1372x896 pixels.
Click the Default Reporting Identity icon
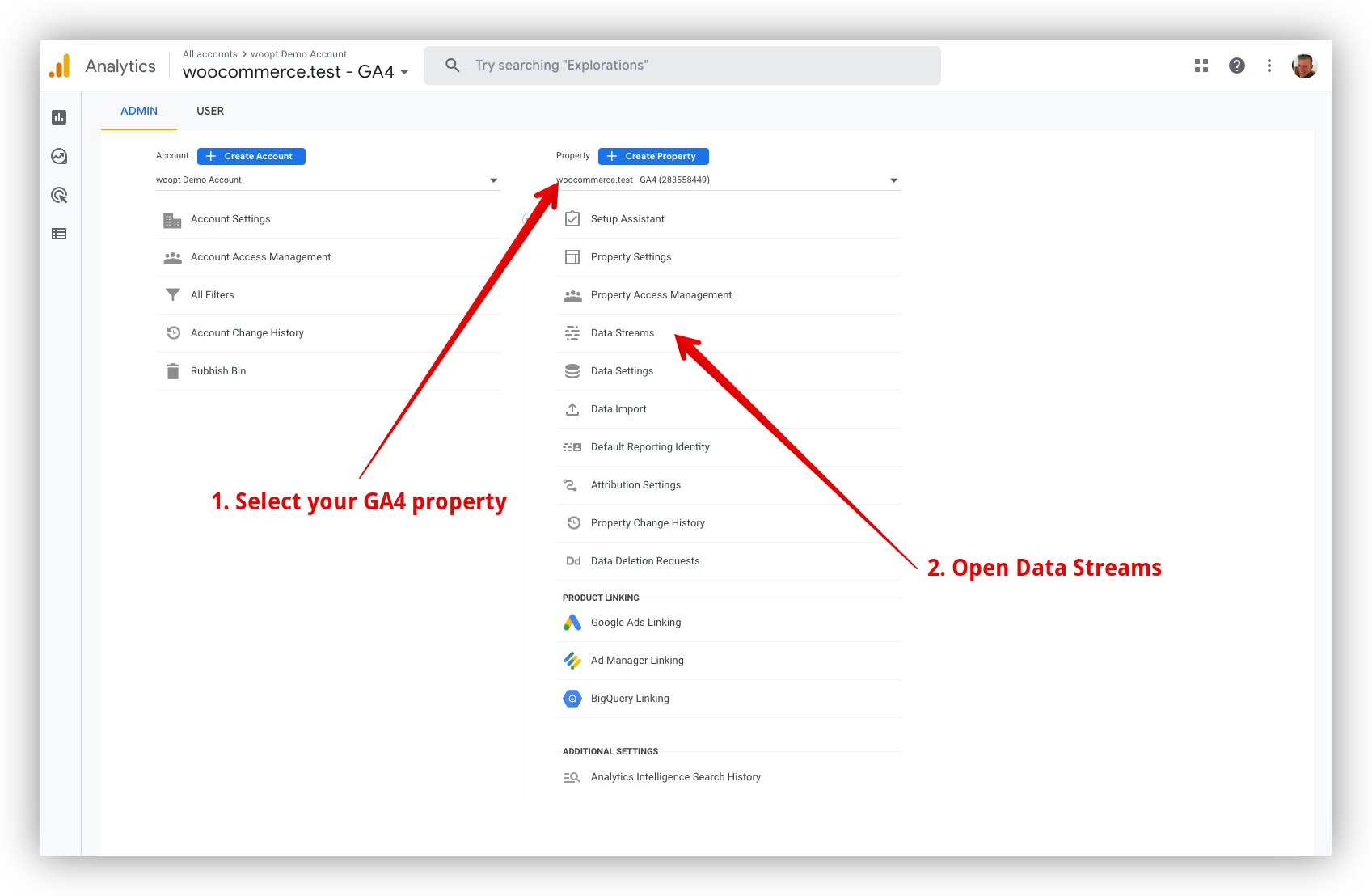(572, 447)
